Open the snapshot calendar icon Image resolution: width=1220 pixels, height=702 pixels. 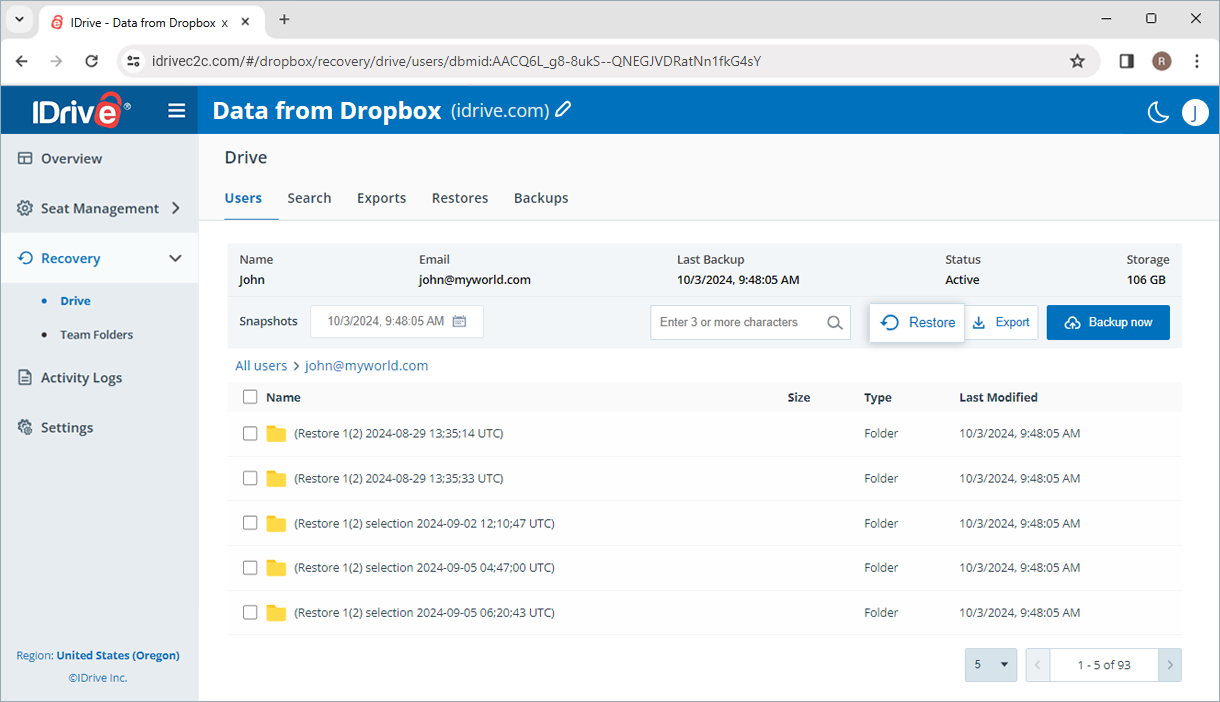point(459,321)
